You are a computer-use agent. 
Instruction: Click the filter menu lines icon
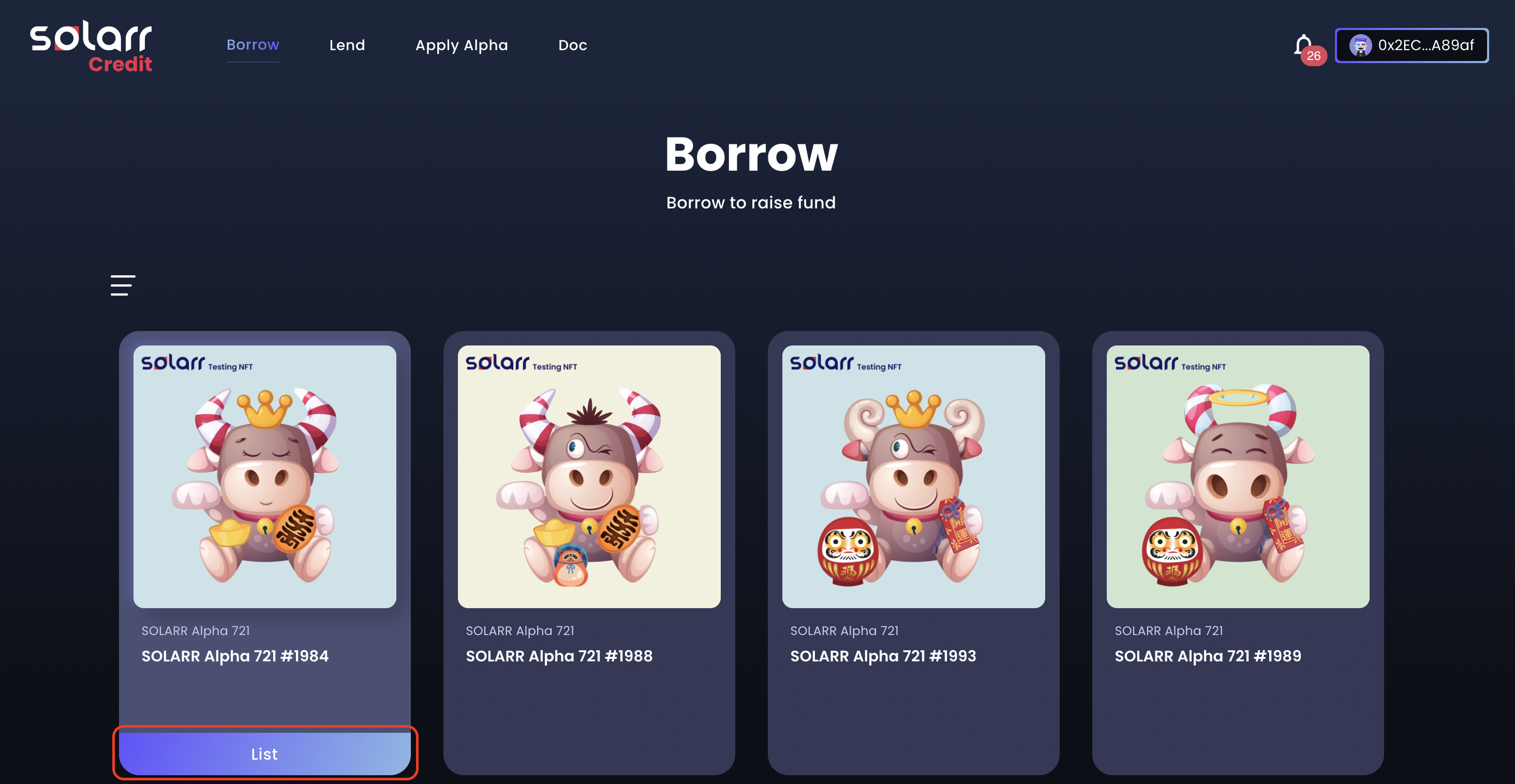point(123,285)
